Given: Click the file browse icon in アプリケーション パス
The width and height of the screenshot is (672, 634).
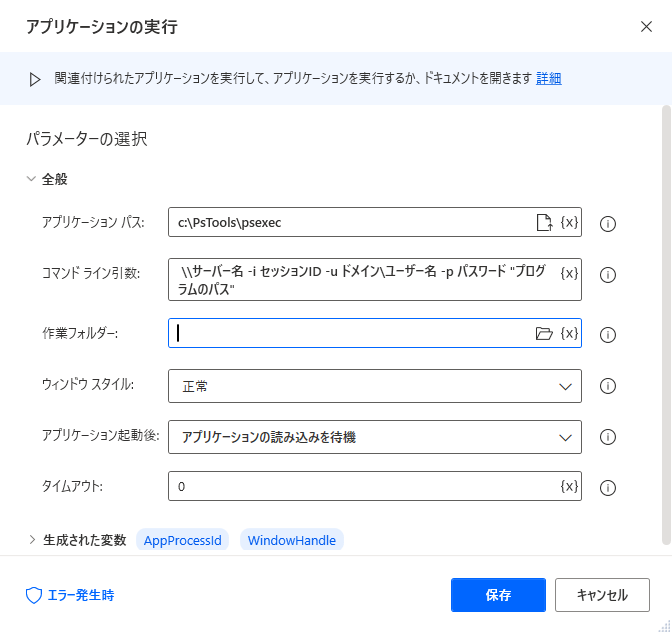Looking at the screenshot, I should click(544, 222).
